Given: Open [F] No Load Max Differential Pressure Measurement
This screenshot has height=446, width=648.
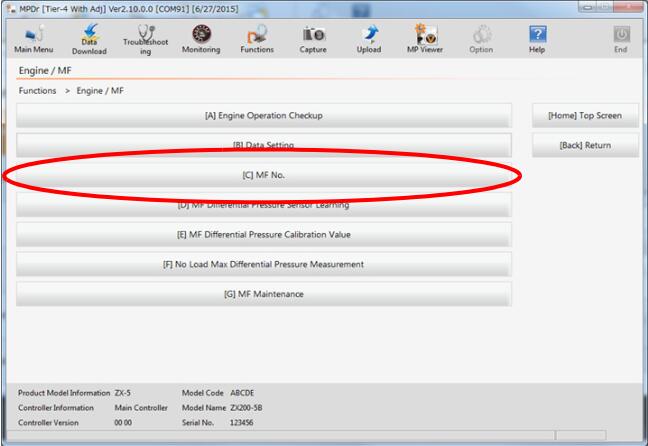Looking at the screenshot, I should point(264,264).
